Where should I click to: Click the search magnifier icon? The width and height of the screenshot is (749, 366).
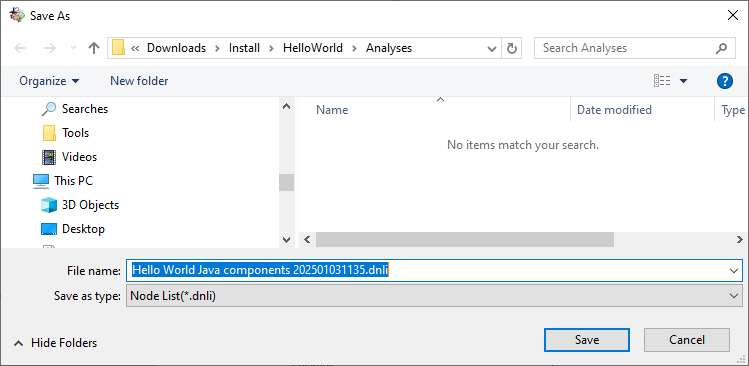pos(721,48)
